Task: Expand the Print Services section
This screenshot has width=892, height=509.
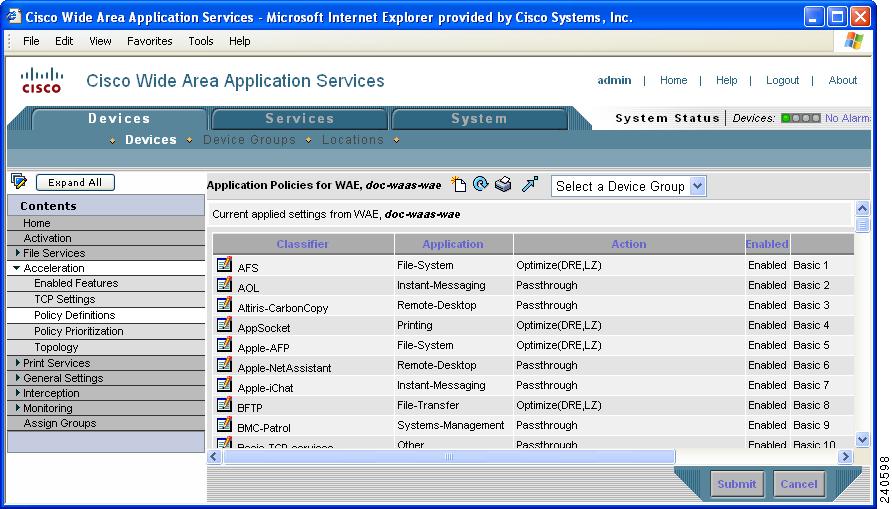Action: pos(18,362)
